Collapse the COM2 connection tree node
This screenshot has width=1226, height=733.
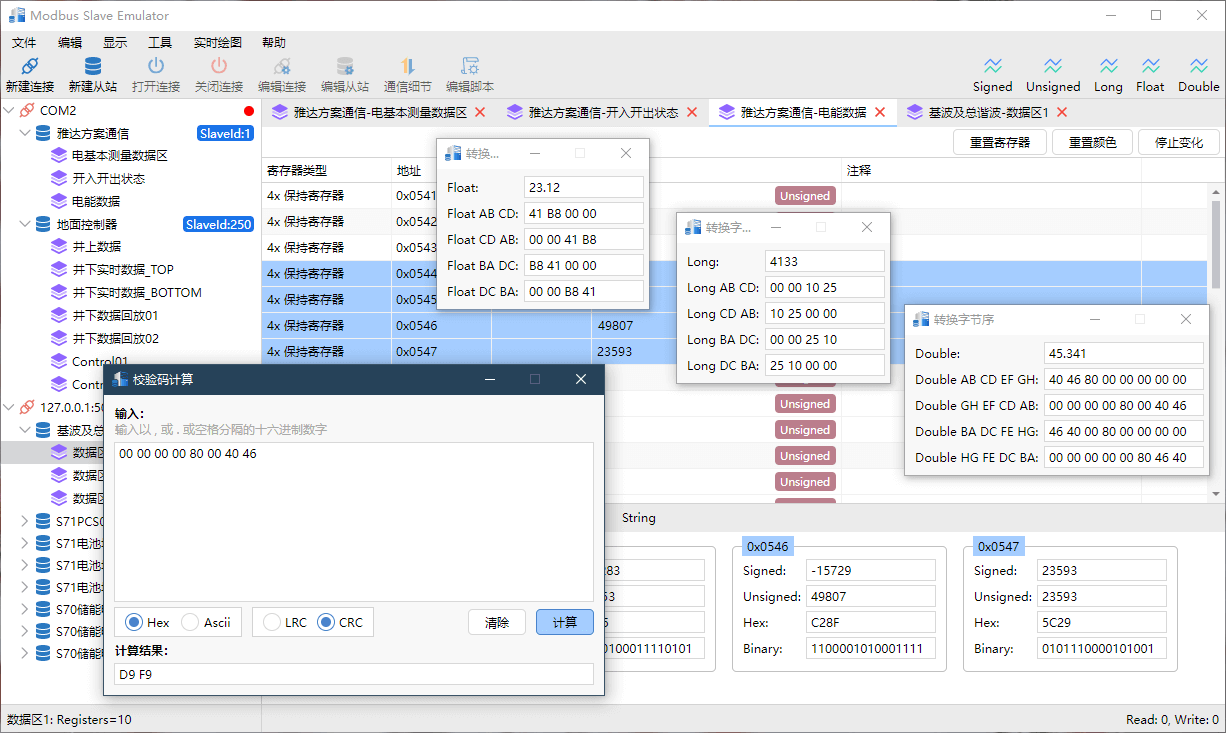point(10,111)
